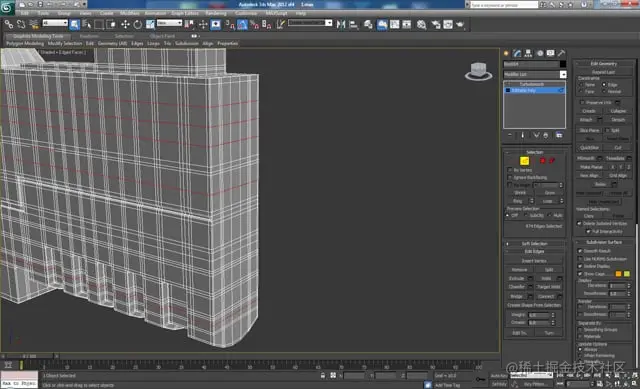Collapse the Selection rollout header

coord(535,152)
